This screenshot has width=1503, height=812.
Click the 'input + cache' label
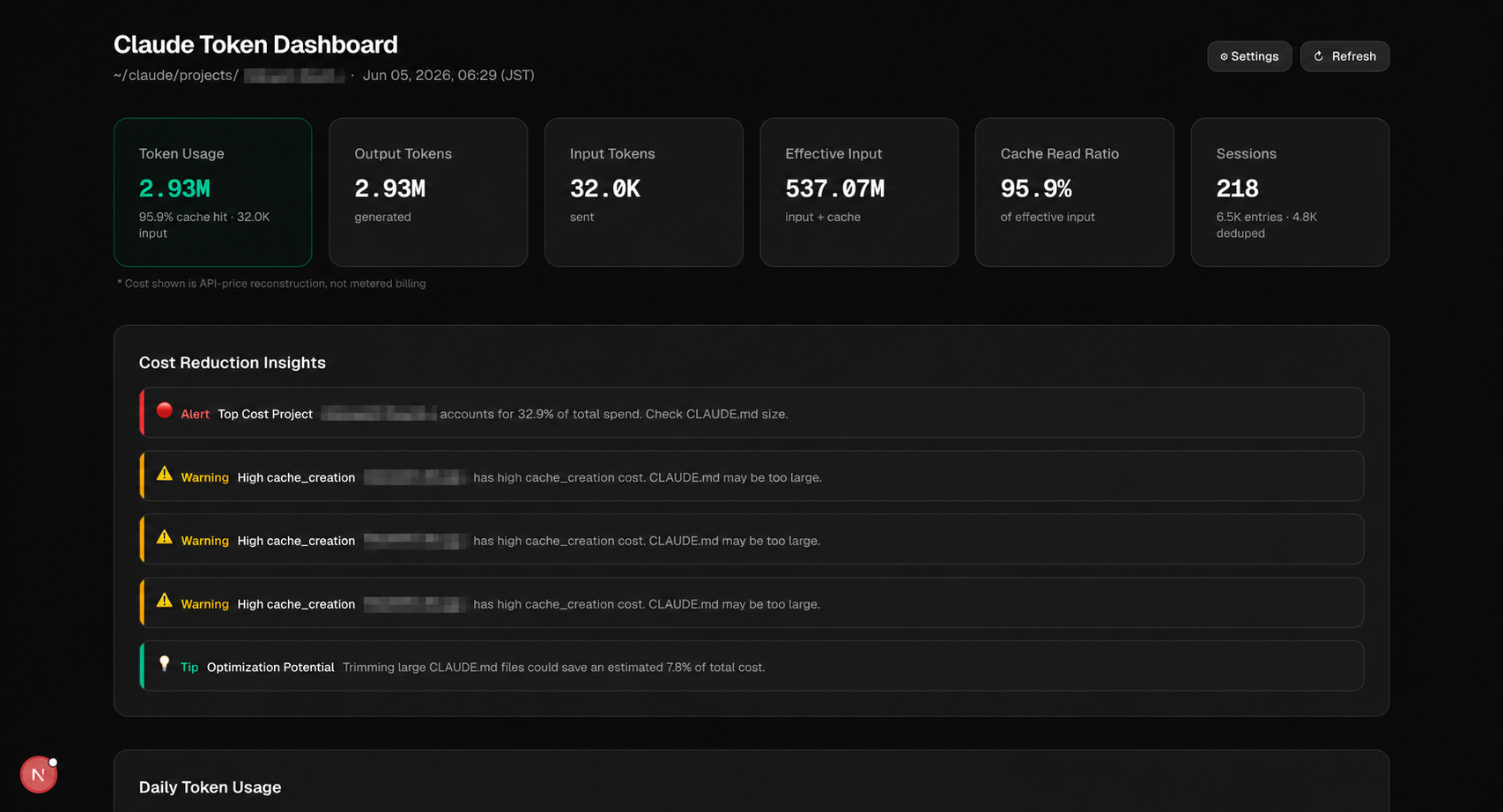click(x=823, y=217)
